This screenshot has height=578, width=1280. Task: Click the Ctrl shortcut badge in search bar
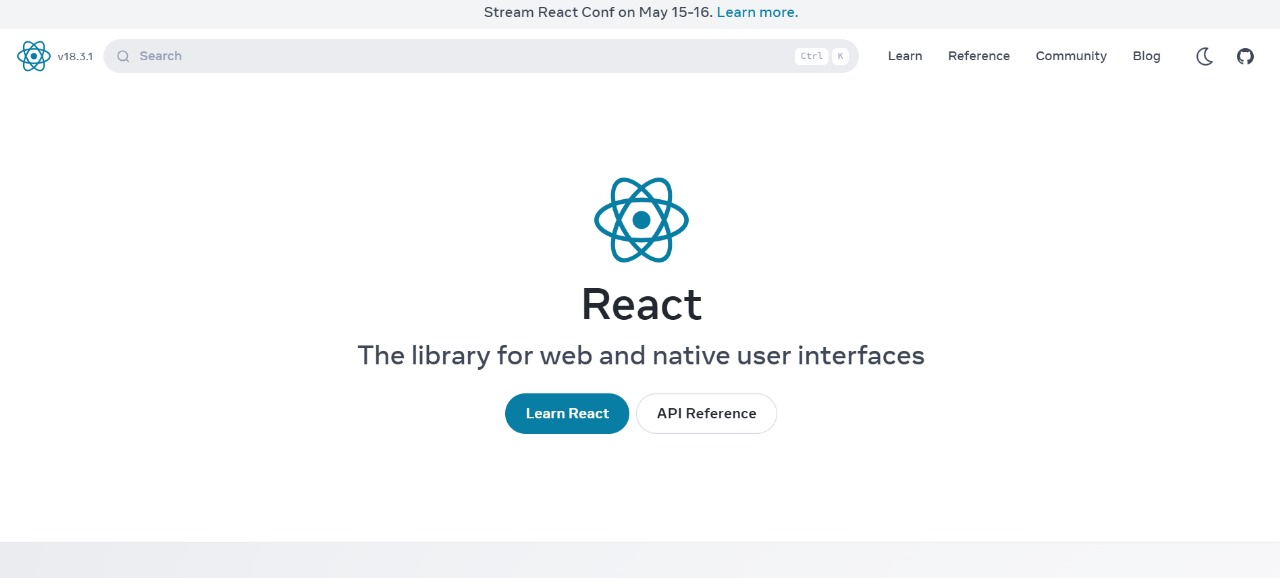810,56
